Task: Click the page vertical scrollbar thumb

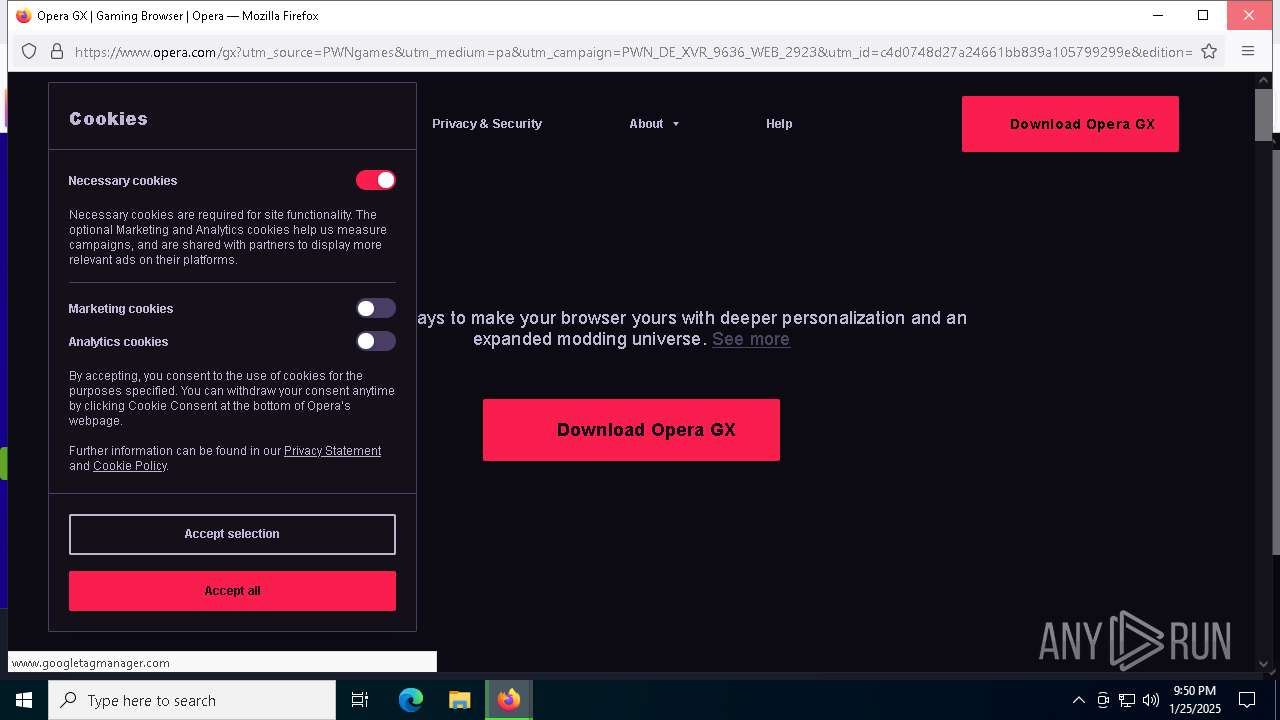Action: 1264,115
